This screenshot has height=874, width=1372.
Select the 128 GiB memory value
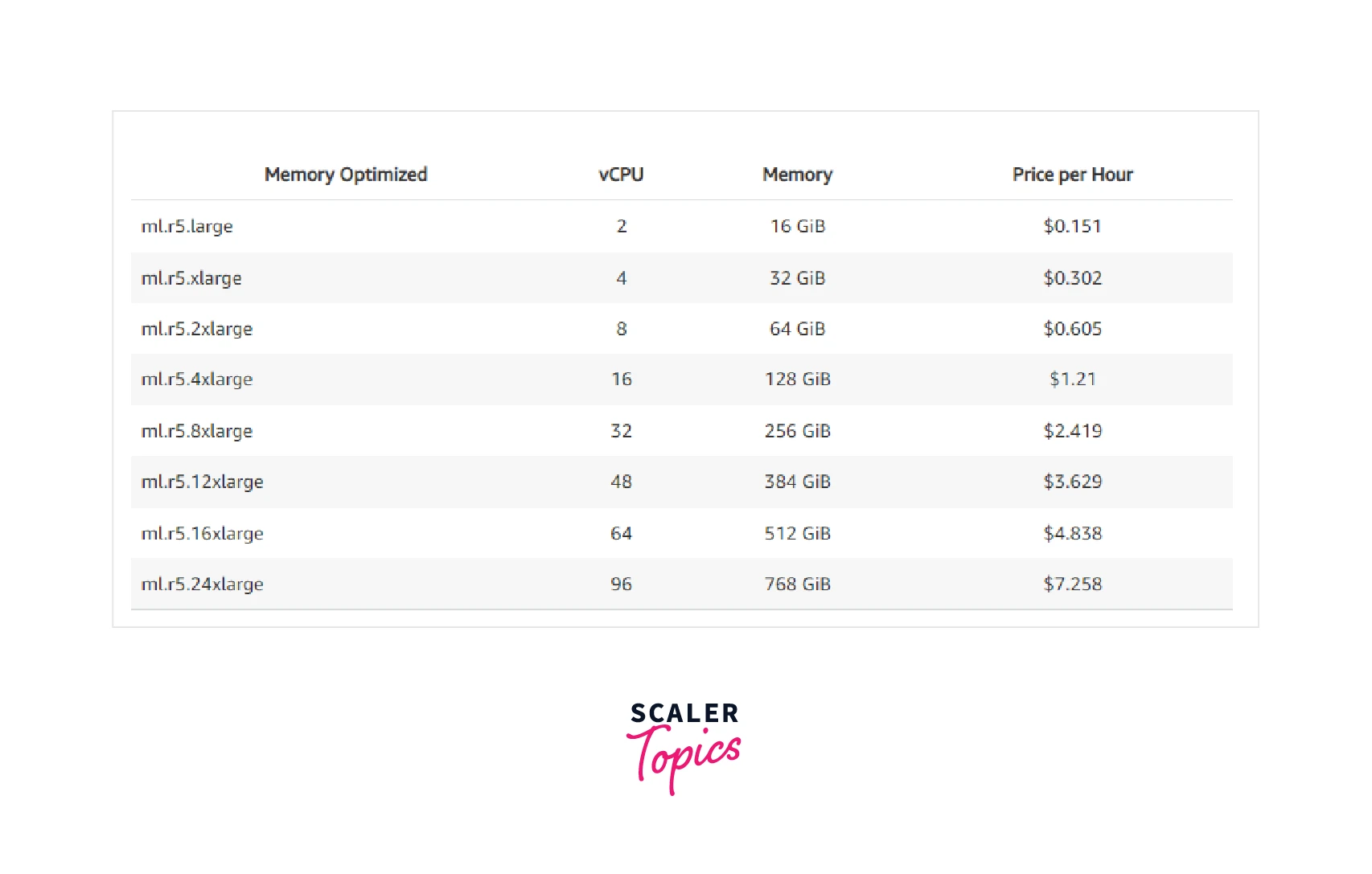pyautogui.click(x=797, y=380)
